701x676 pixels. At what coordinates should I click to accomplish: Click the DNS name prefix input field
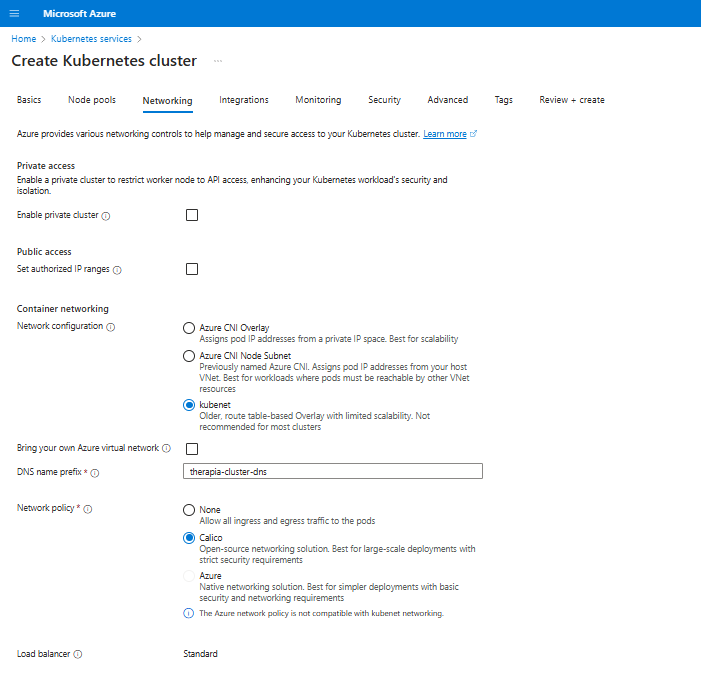(333, 471)
